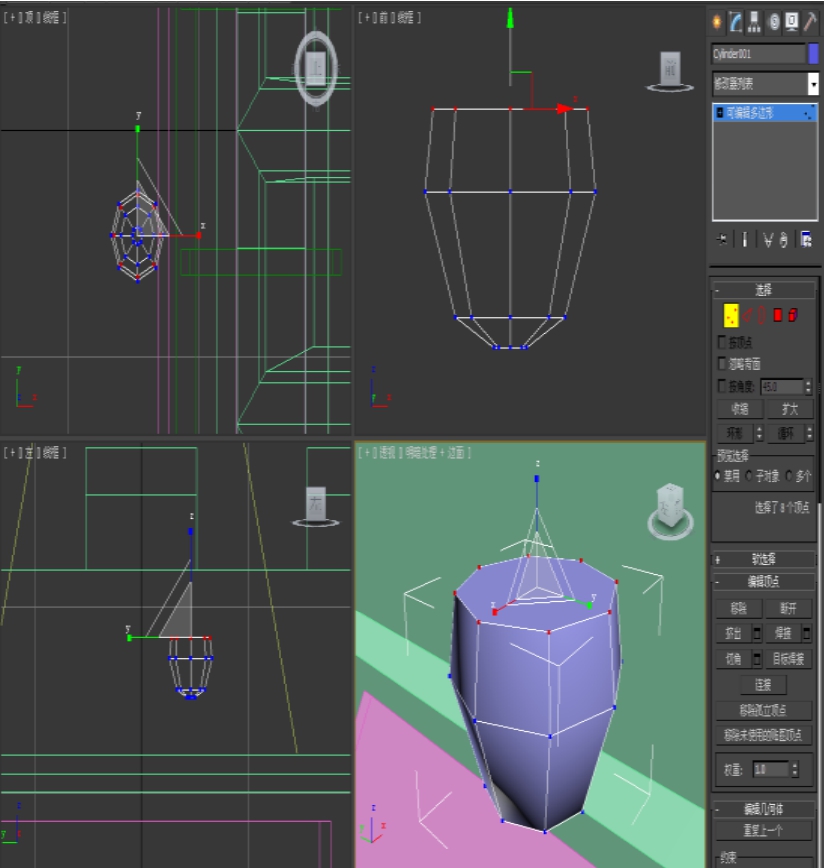Enable 按顶点 (By Vertex) checkbox
Screen dimensions: 824x868
point(722,342)
